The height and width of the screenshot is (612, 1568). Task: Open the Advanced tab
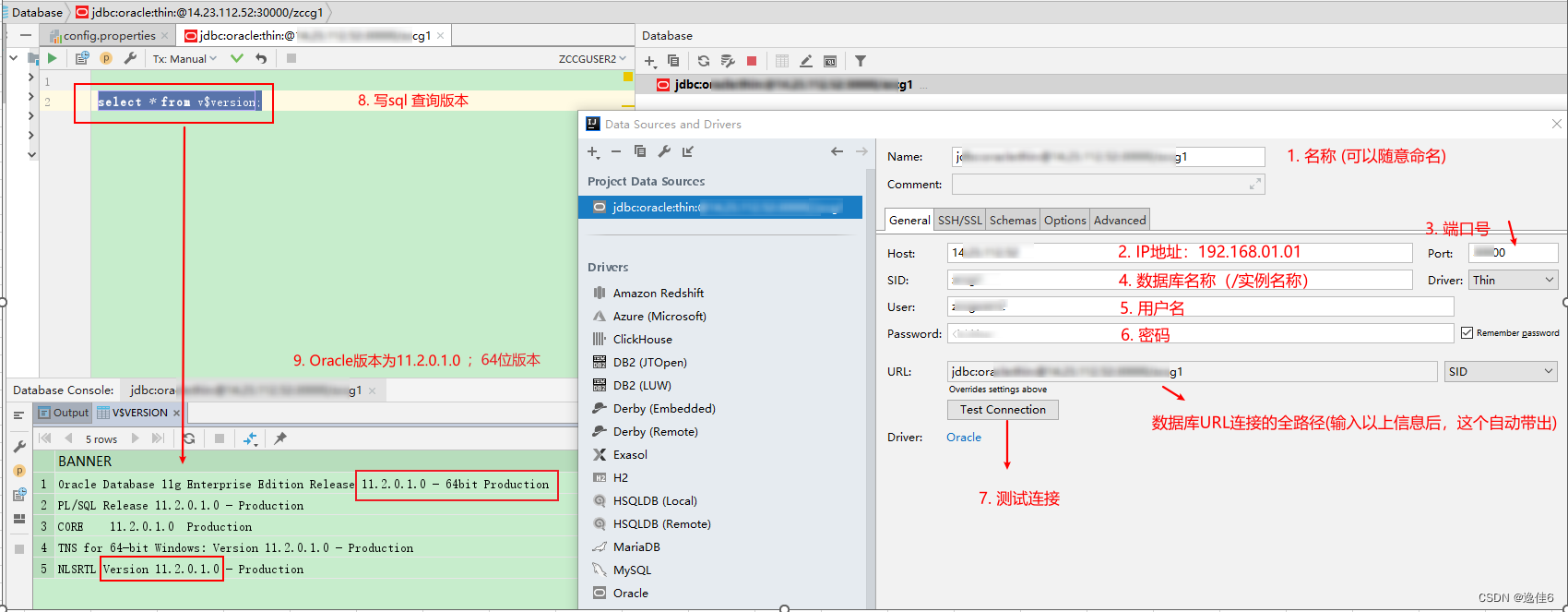[1120, 220]
